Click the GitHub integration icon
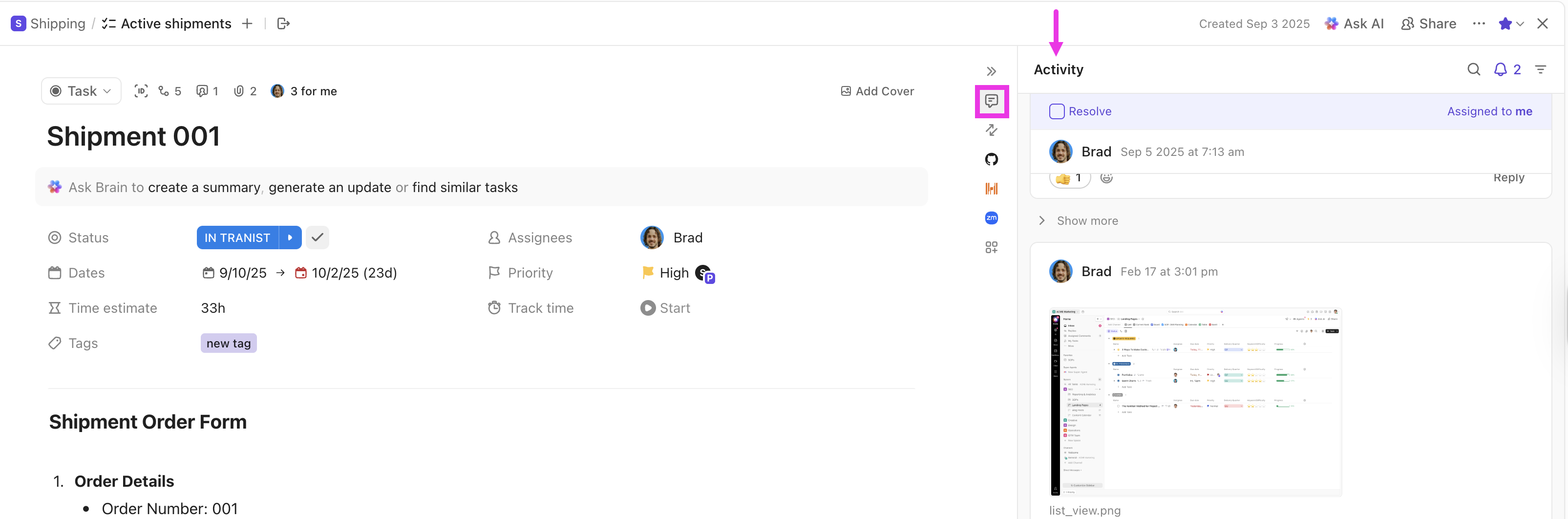This screenshot has height=519, width=1568. coord(992,159)
